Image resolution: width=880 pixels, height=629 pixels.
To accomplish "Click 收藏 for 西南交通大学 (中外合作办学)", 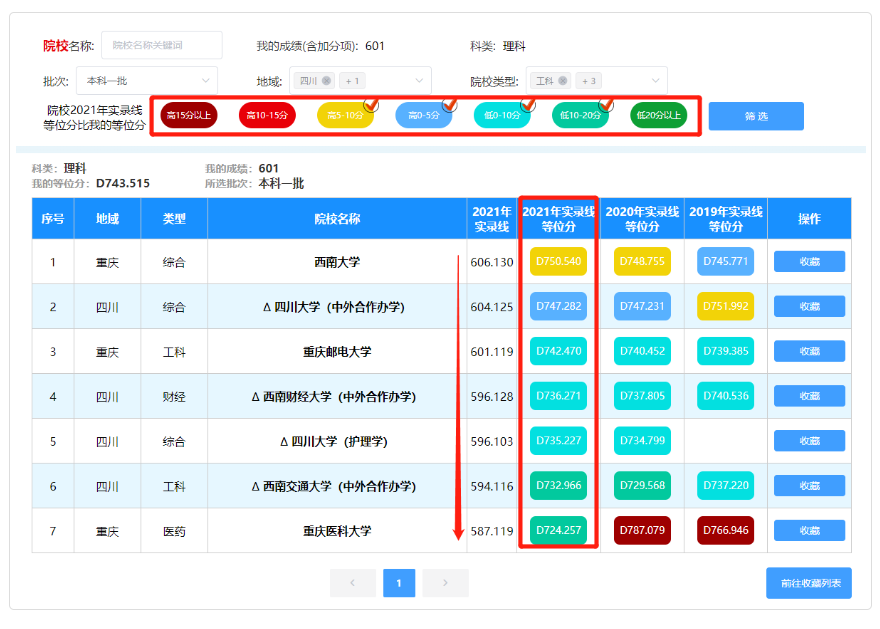I will coord(809,486).
